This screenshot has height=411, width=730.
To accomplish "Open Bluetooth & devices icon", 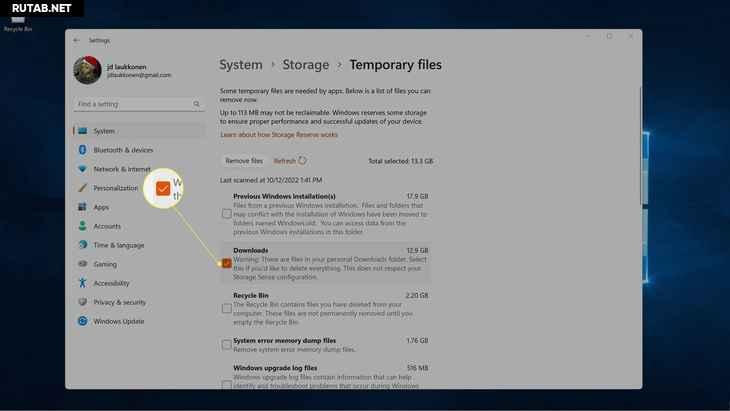I will click(x=83, y=150).
